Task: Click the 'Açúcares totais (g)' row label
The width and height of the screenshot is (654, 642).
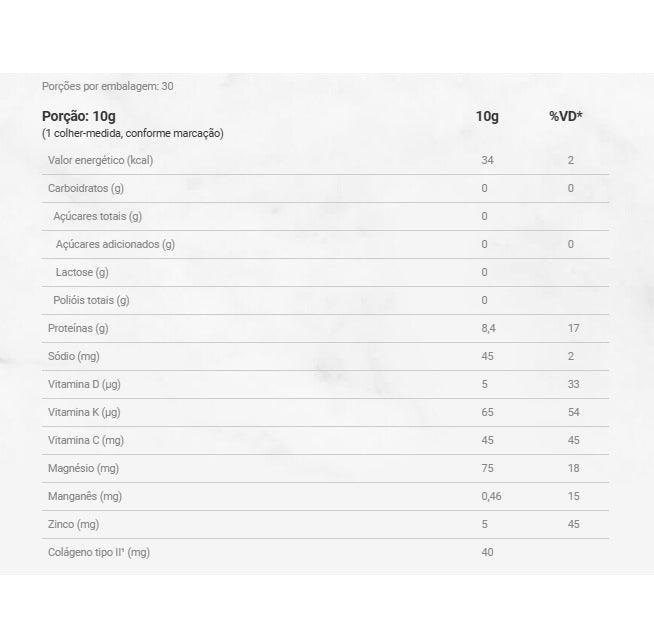Action: coord(97,216)
